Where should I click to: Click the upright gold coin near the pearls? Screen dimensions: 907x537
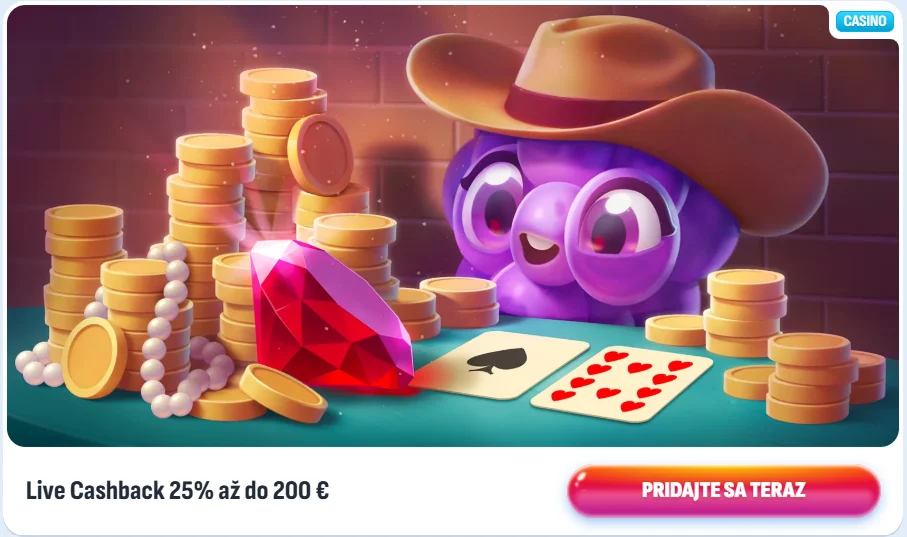[x=94, y=357]
